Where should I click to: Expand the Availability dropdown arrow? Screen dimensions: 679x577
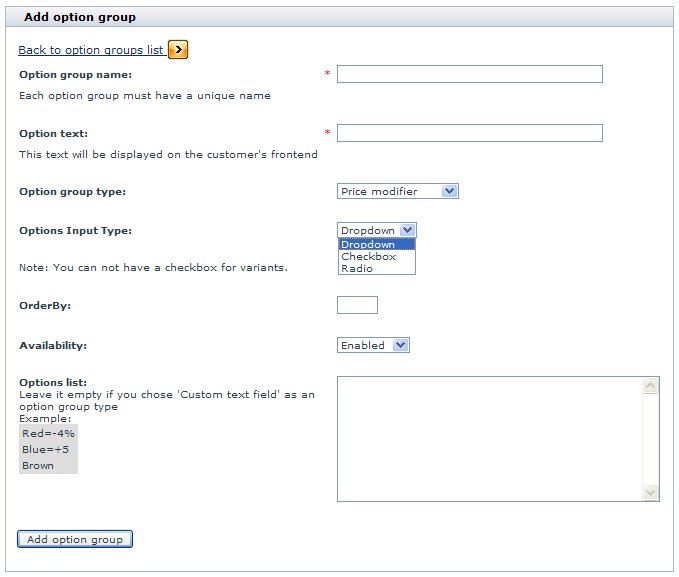pos(401,345)
